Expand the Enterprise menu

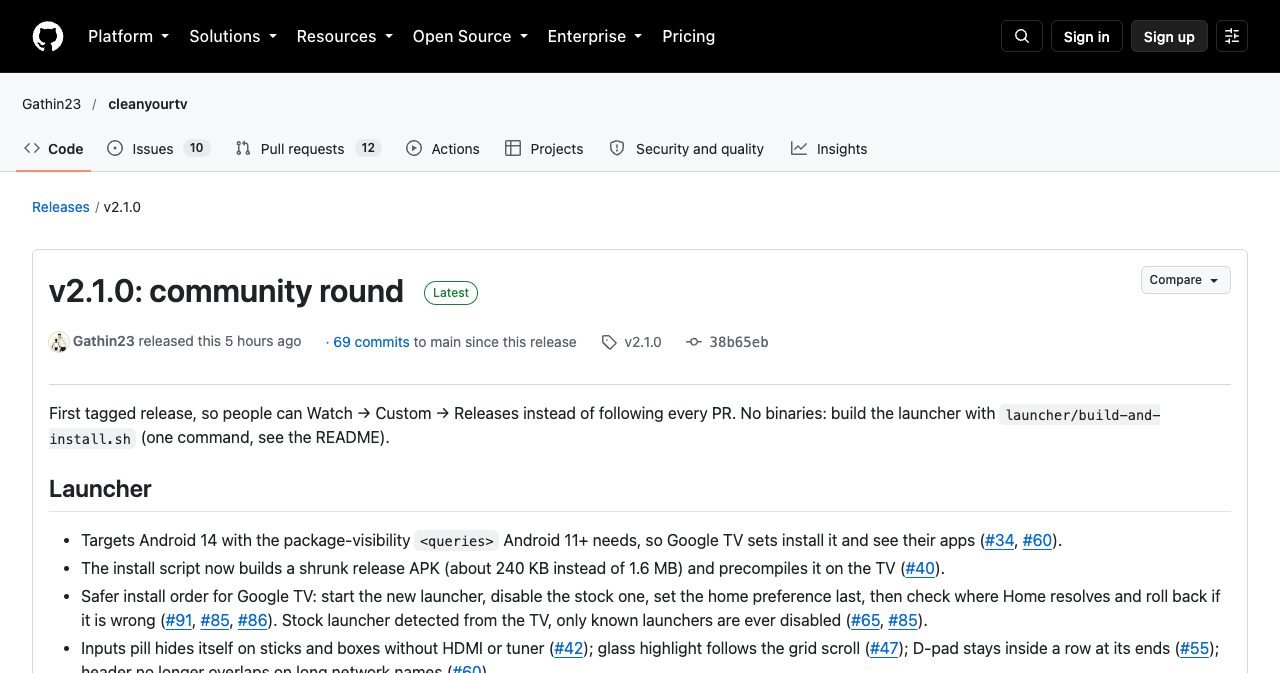(594, 36)
